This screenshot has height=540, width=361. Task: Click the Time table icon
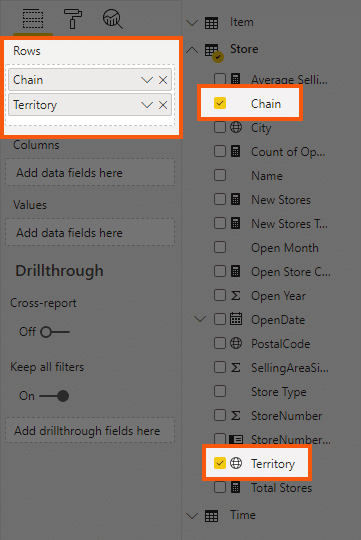[212, 516]
